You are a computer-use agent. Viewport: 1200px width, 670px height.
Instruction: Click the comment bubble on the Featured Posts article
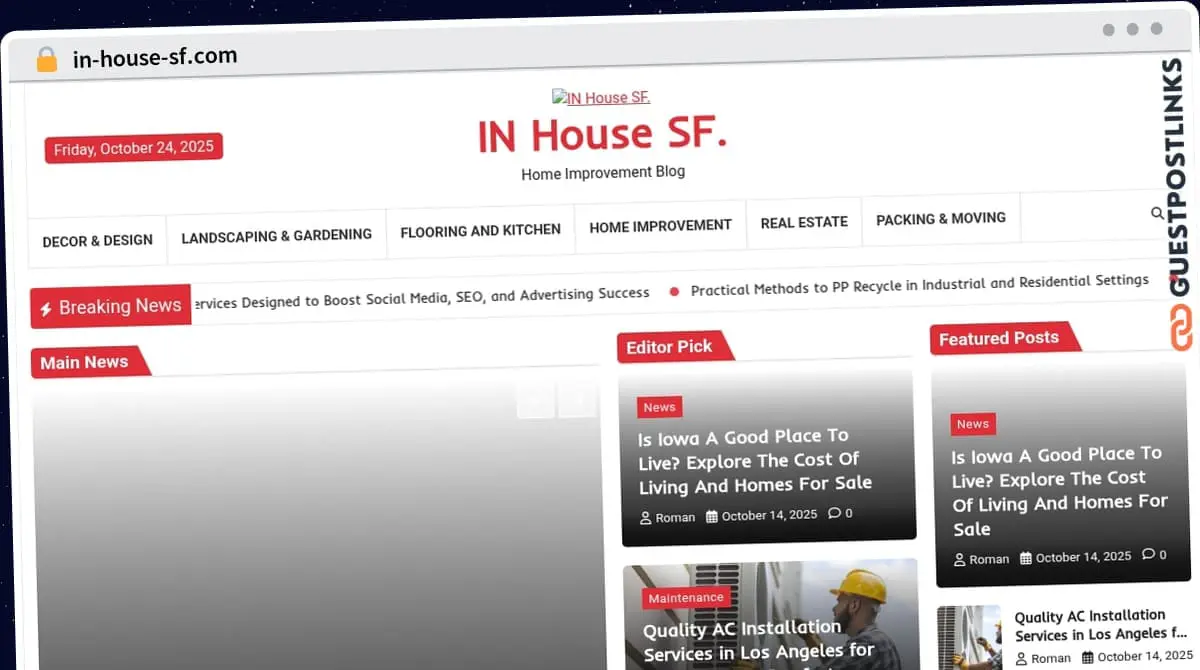1147,555
